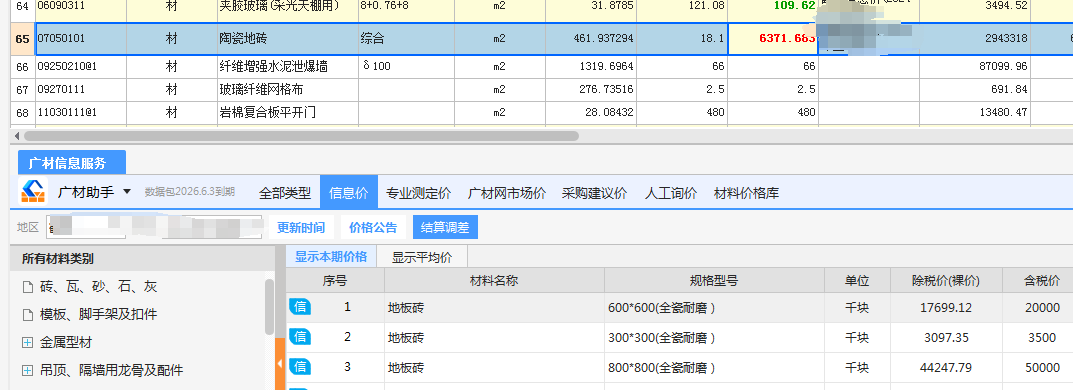This screenshot has height=390, width=1073.
Task: Open the 专业测定价 tab
Action: [x=418, y=193]
